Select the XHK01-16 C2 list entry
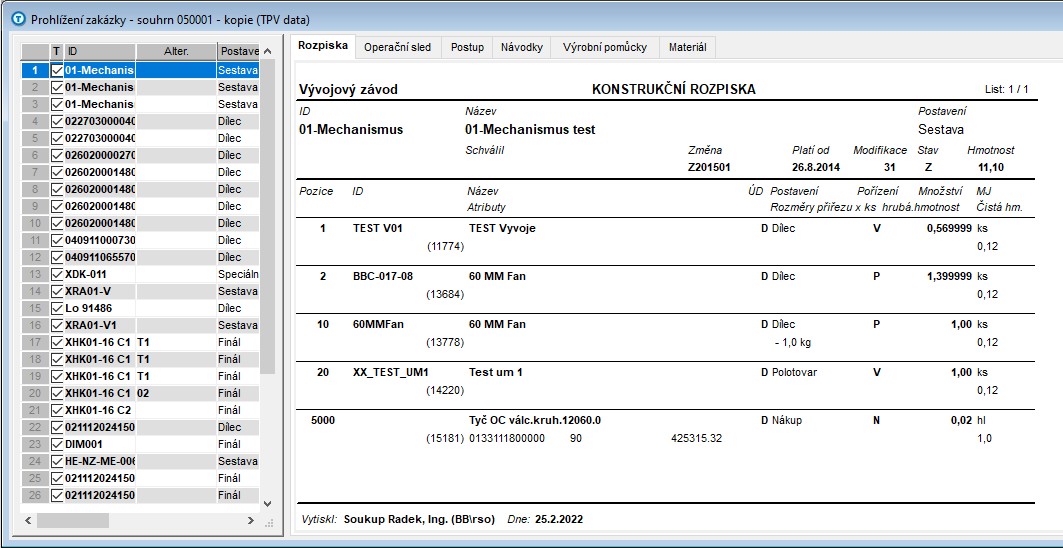 [x=140, y=410]
